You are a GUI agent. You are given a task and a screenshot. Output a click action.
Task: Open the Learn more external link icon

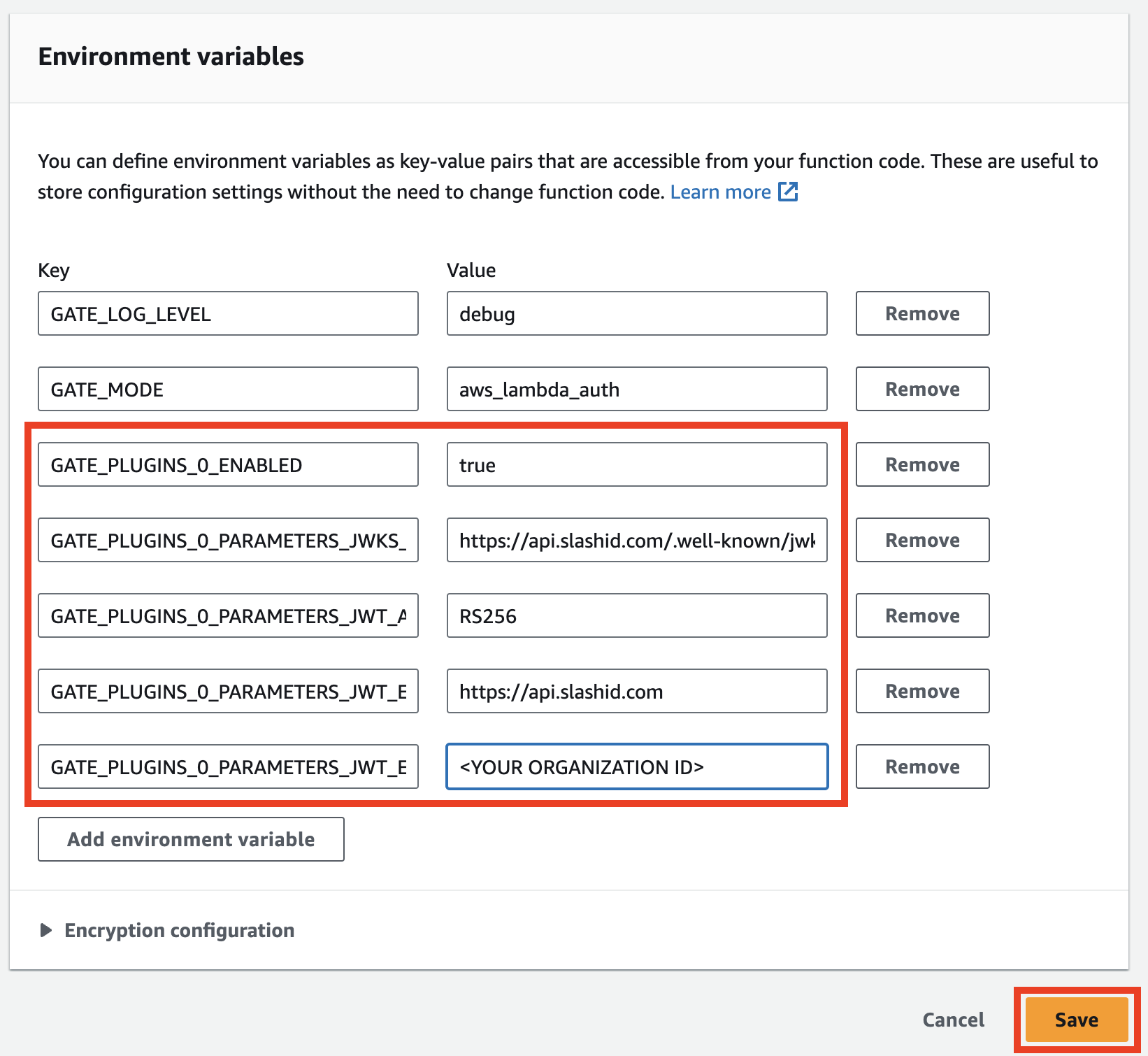(789, 192)
